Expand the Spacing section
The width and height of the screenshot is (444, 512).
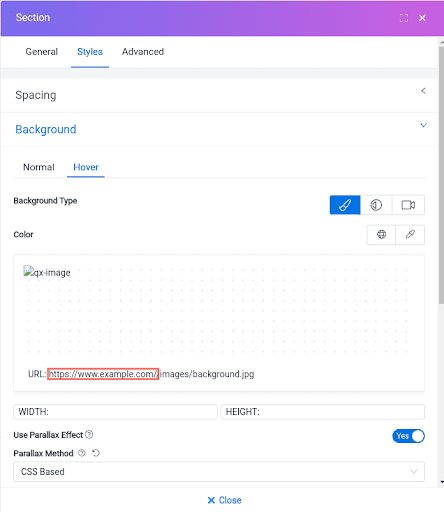[219, 95]
